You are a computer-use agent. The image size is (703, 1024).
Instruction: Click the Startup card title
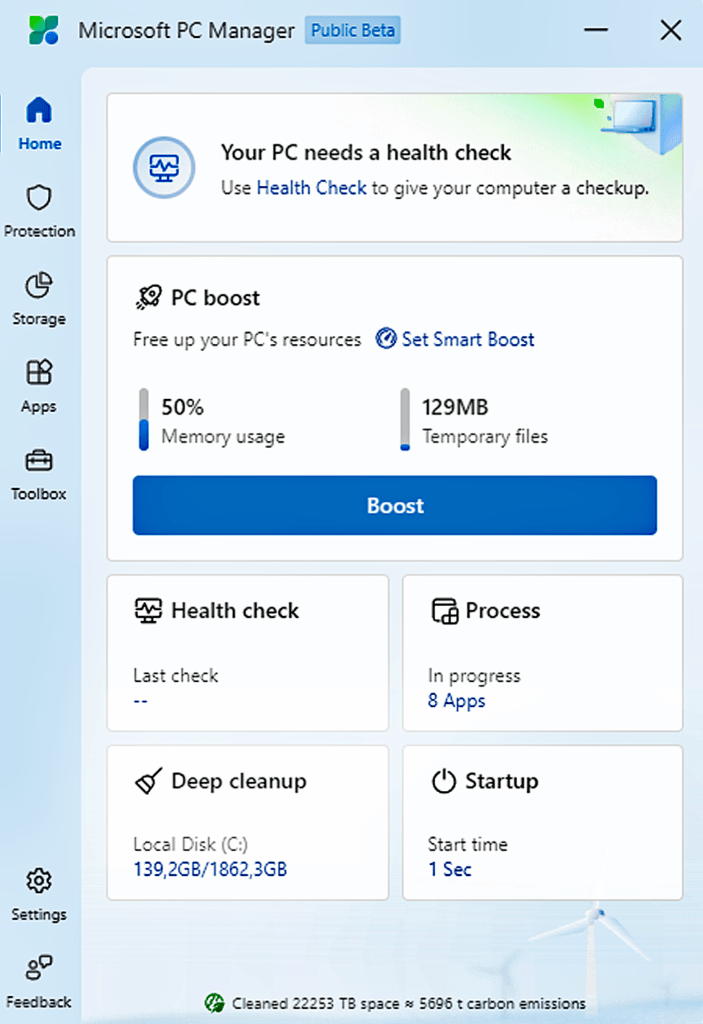coord(502,781)
